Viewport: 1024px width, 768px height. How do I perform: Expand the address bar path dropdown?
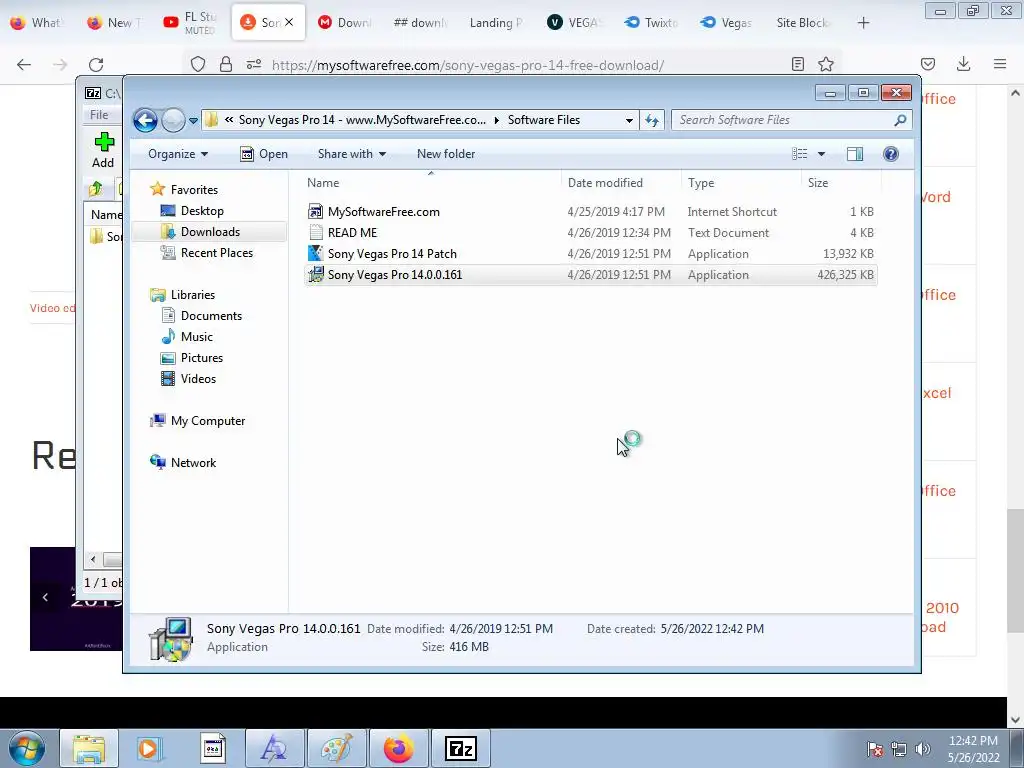point(629,120)
